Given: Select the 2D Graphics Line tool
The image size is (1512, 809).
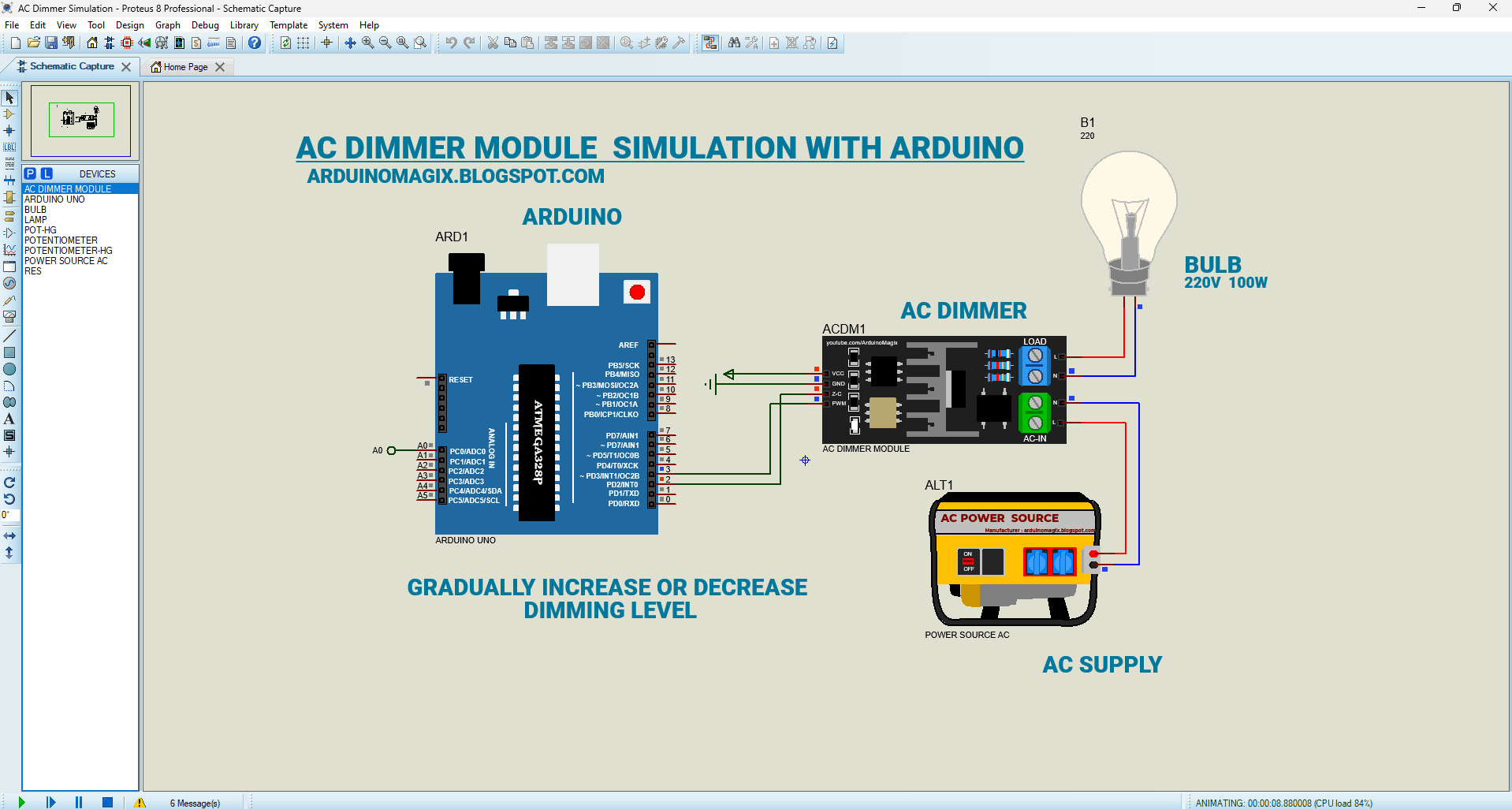Looking at the screenshot, I should click(9, 336).
